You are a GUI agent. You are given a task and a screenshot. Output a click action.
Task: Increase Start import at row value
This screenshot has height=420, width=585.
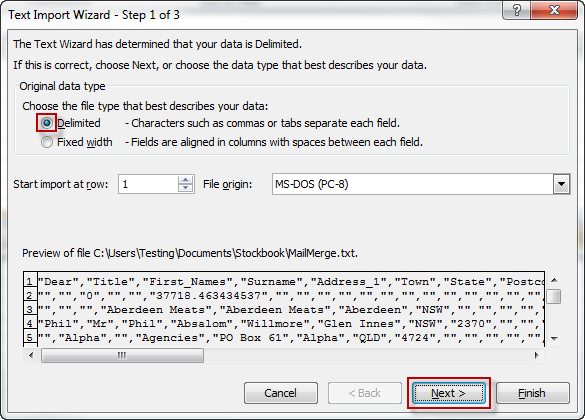(185, 180)
